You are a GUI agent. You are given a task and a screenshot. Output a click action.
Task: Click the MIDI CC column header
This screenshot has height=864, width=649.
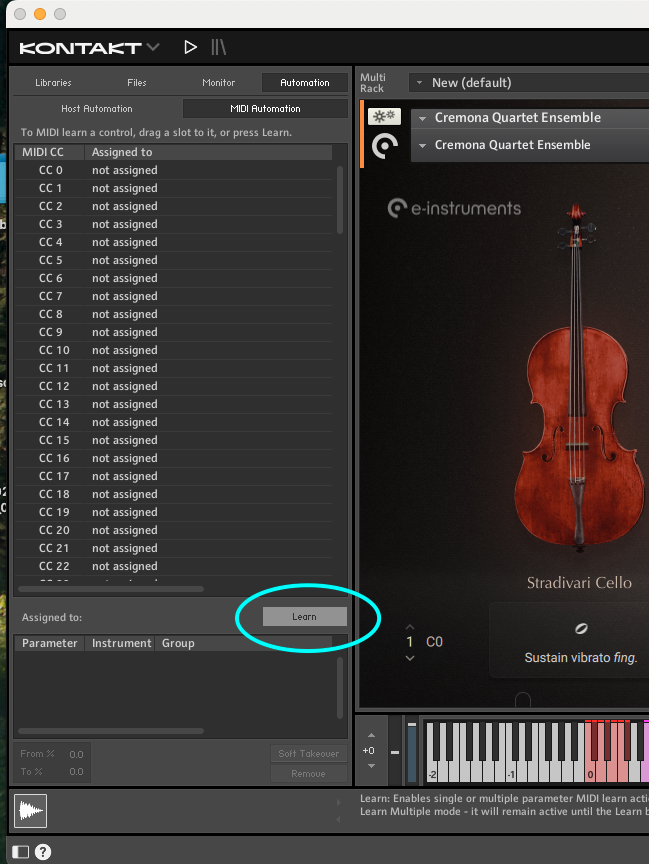[x=49, y=152]
